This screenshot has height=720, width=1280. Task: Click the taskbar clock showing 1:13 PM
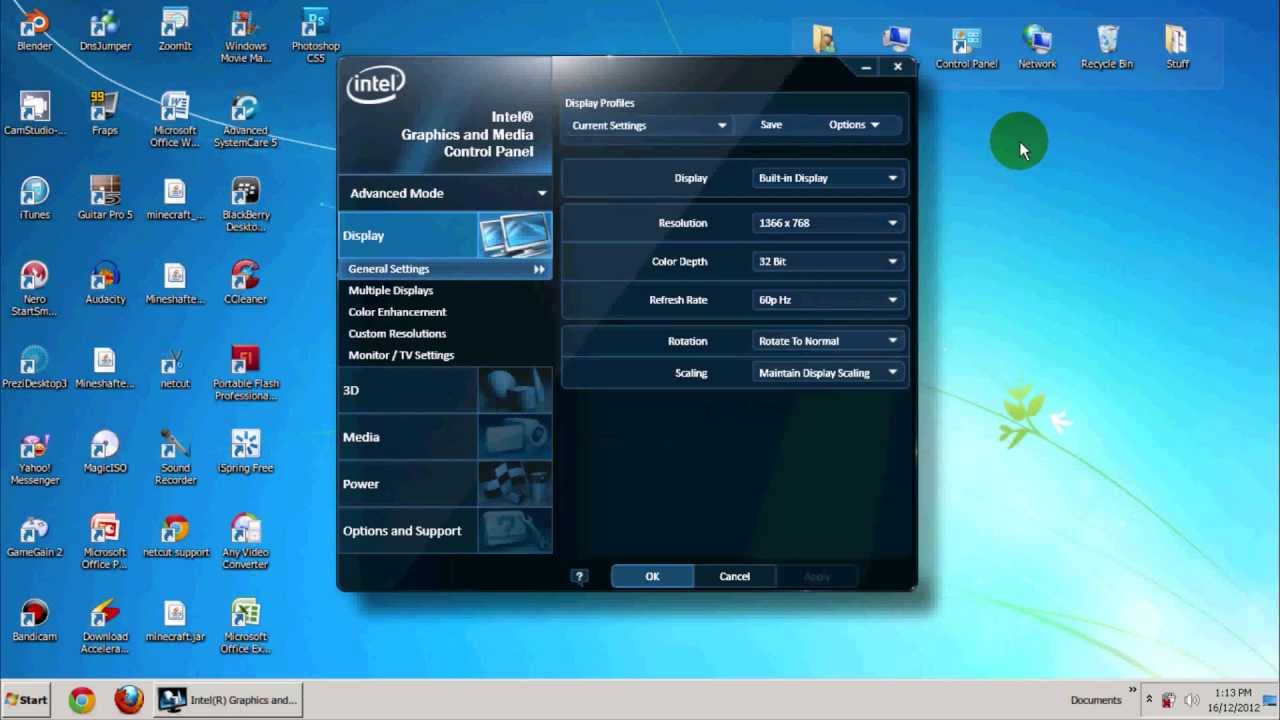[x=1233, y=700]
